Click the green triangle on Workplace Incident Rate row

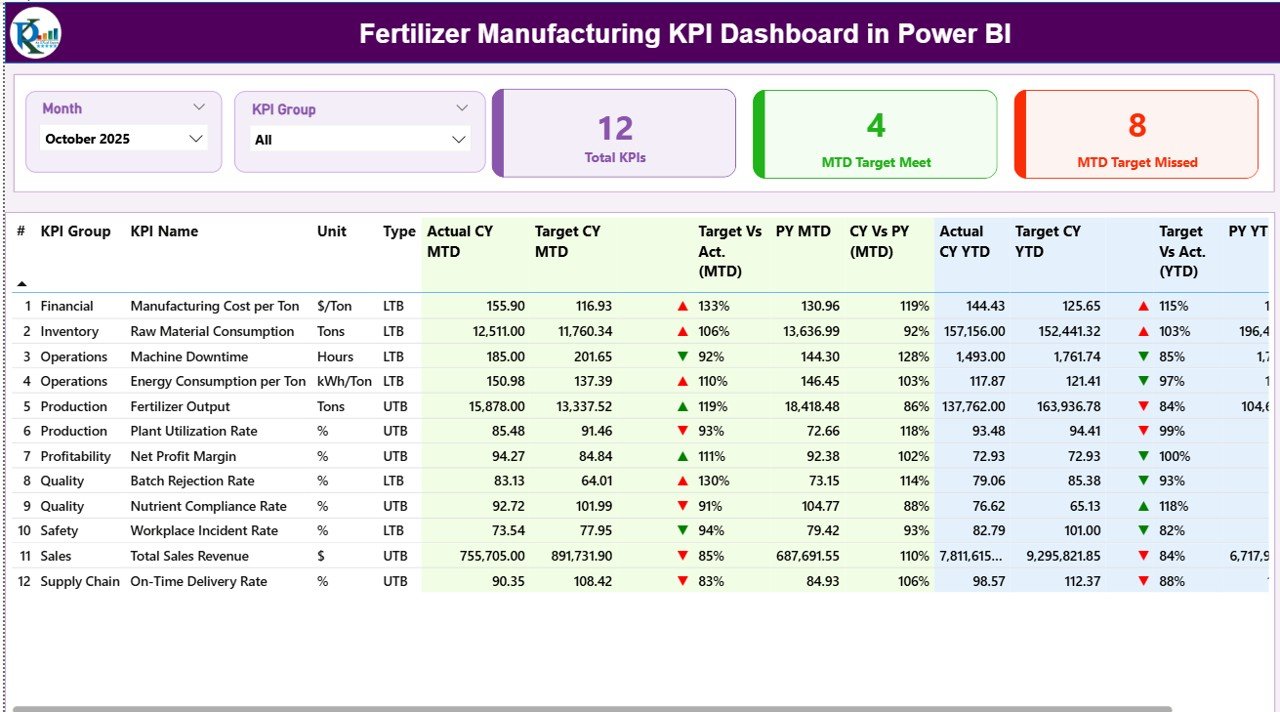pos(684,531)
